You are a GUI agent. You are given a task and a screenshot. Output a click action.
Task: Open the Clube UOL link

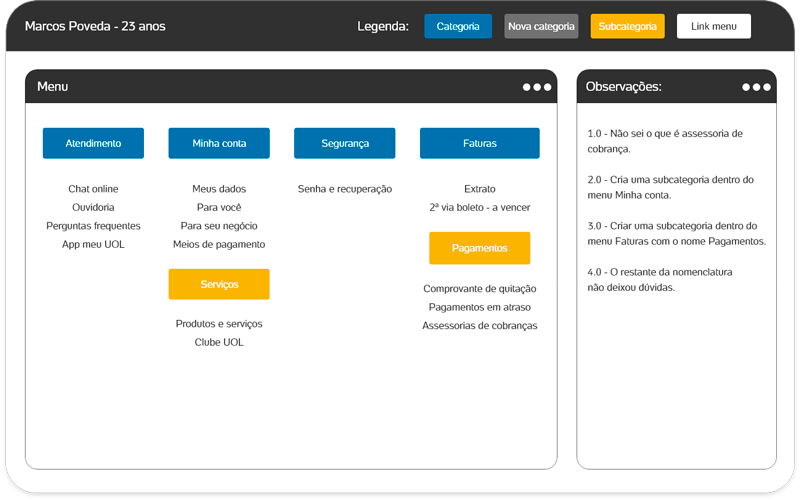[x=219, y=342]
